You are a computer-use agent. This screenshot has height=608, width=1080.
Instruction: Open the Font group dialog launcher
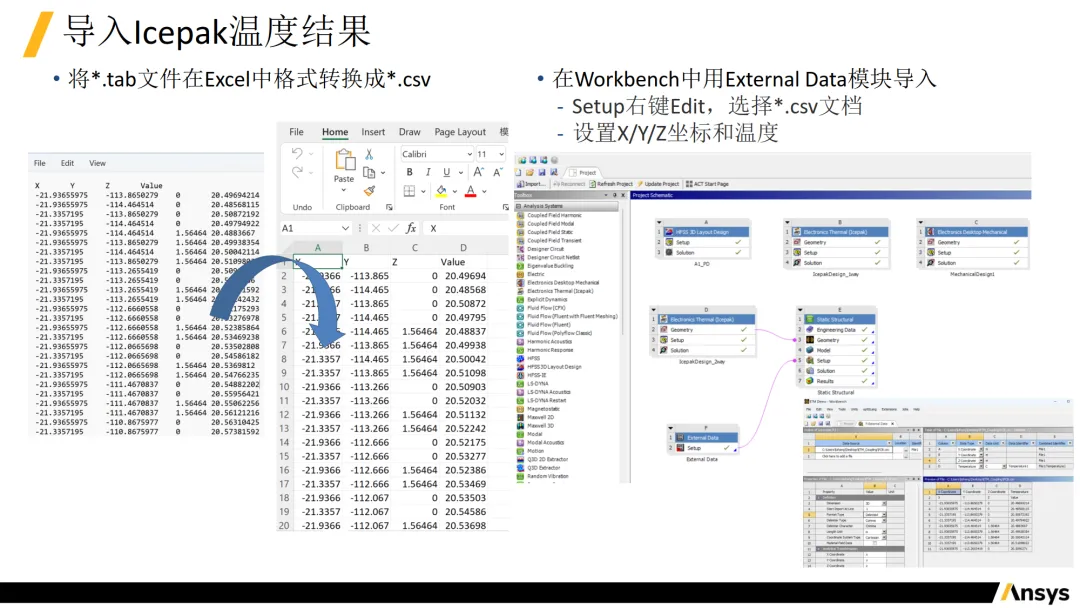tap(505, 207)
